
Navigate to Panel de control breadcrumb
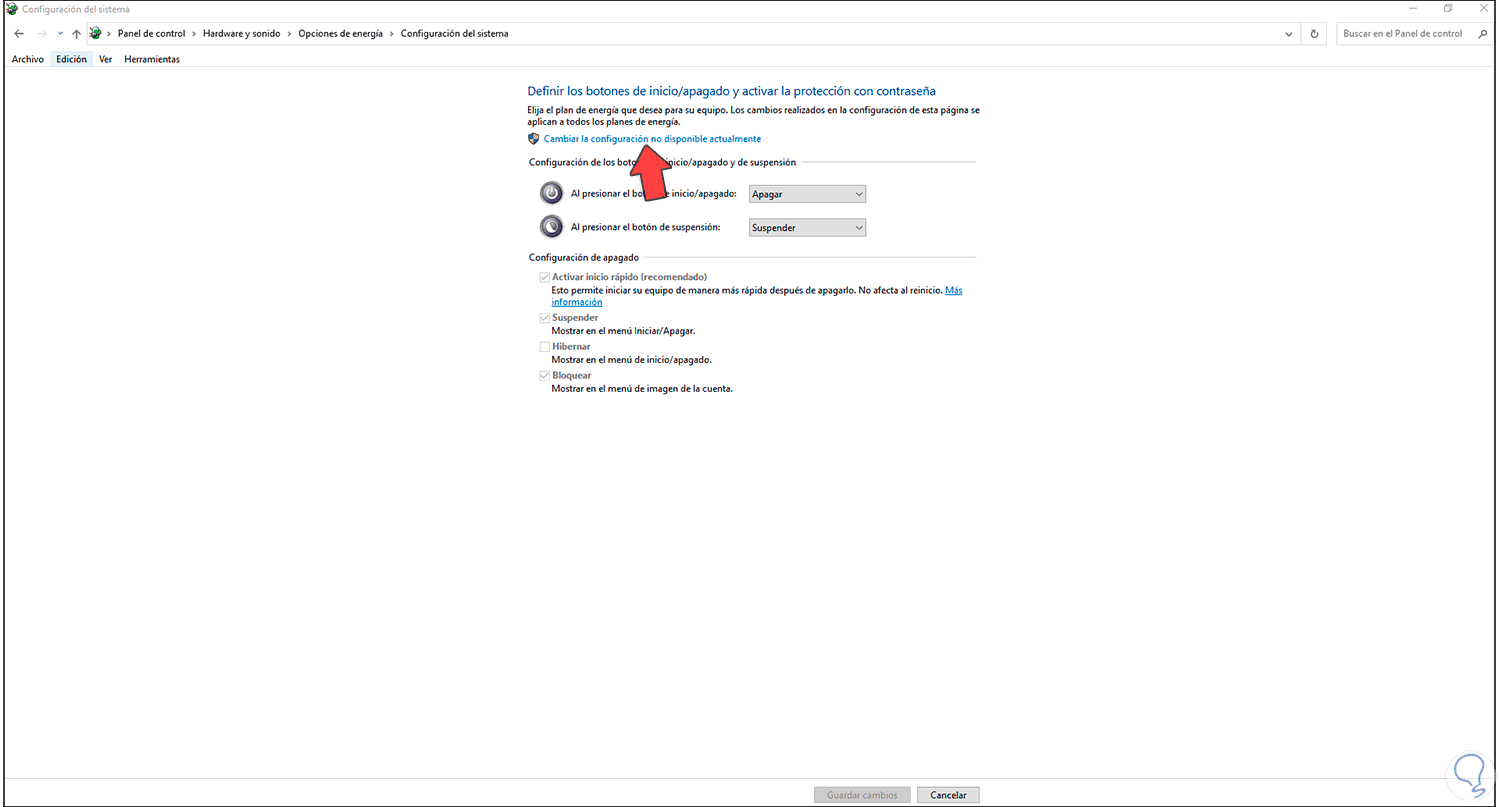(x=151, y=33)
